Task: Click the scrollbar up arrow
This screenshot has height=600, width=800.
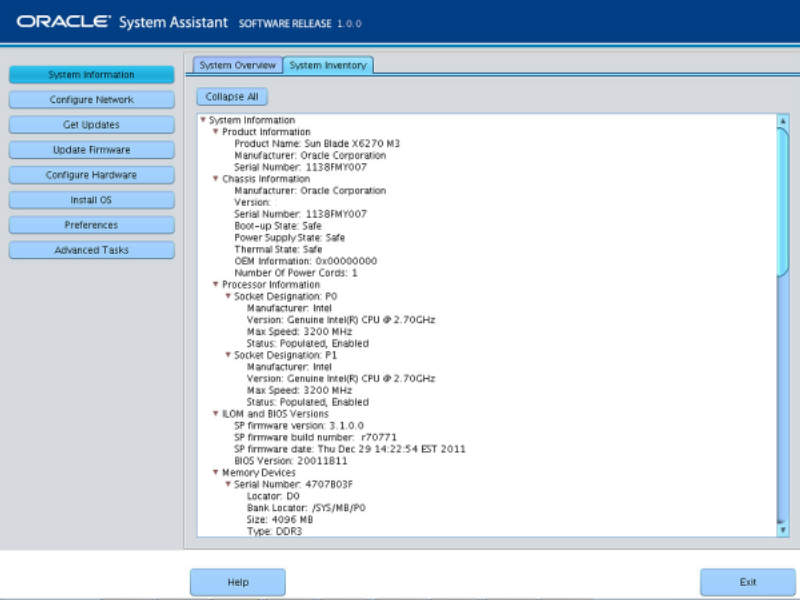Action: (783, 121)
